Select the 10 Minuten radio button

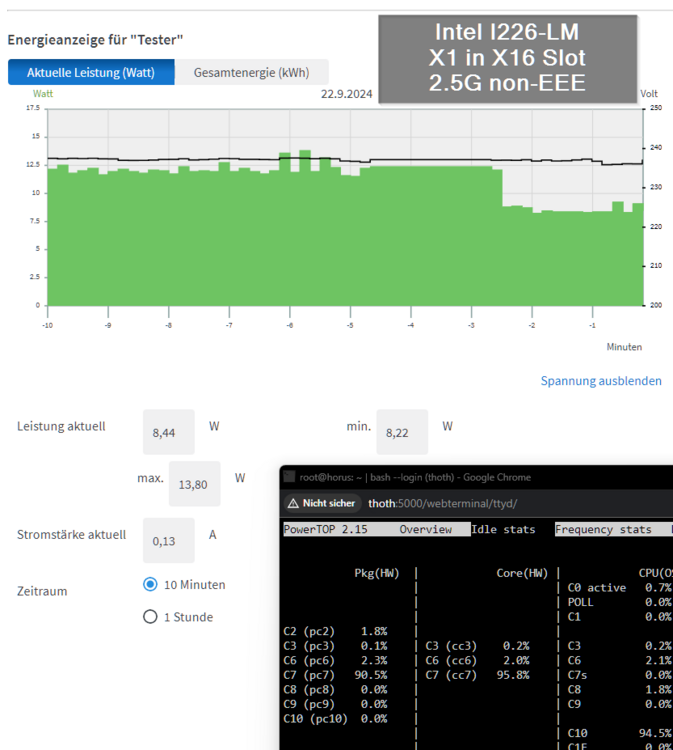[x=150, y=585]
